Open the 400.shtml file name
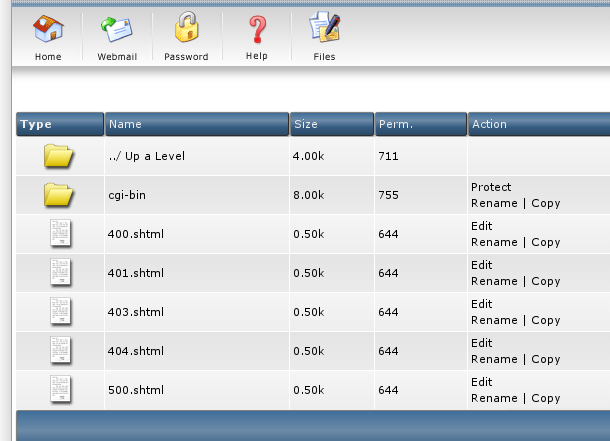The height and width of the screenshot is (441, 610). point(136,234)
